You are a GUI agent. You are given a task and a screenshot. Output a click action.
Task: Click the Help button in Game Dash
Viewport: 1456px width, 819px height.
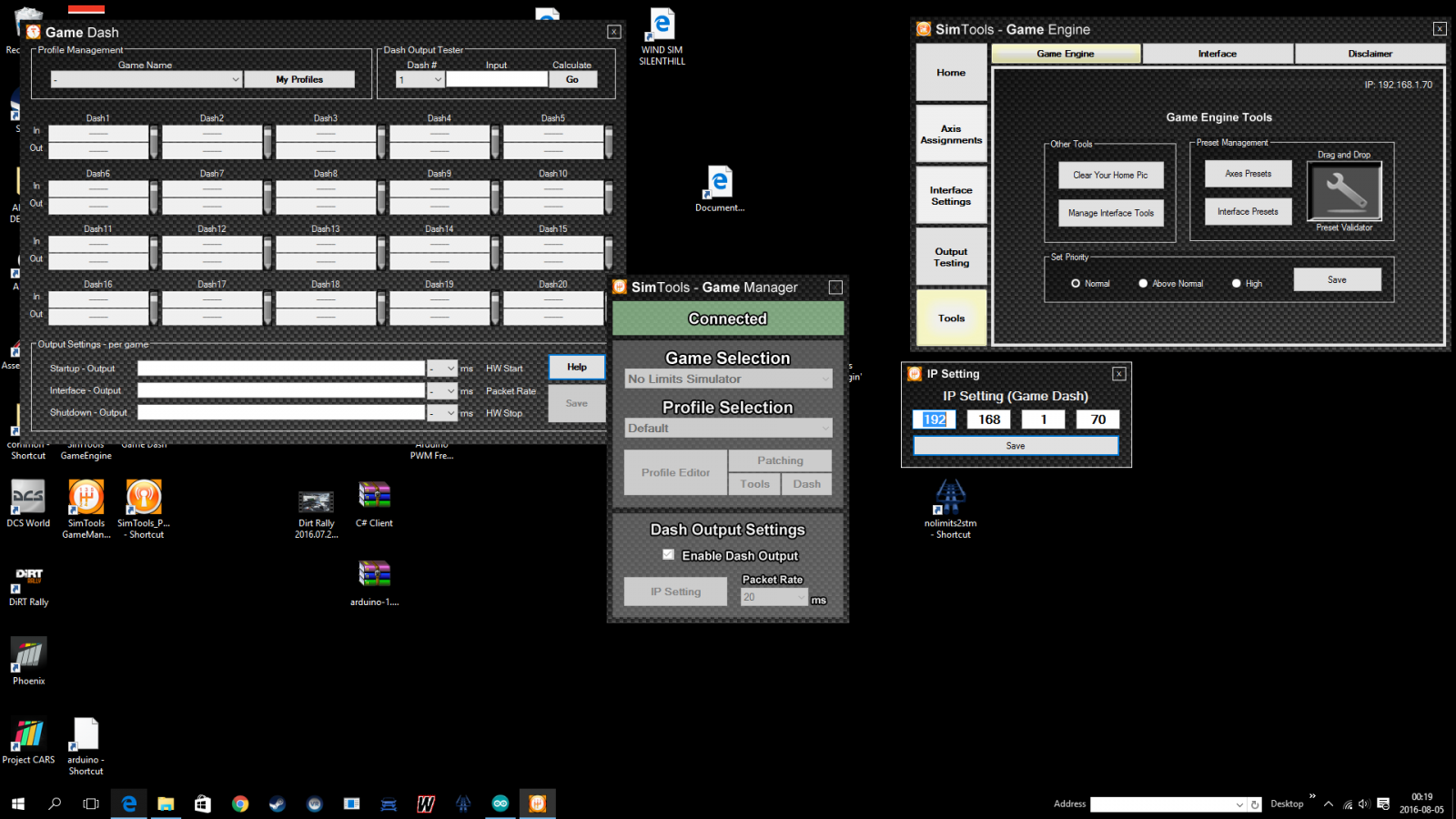point(577,367)
